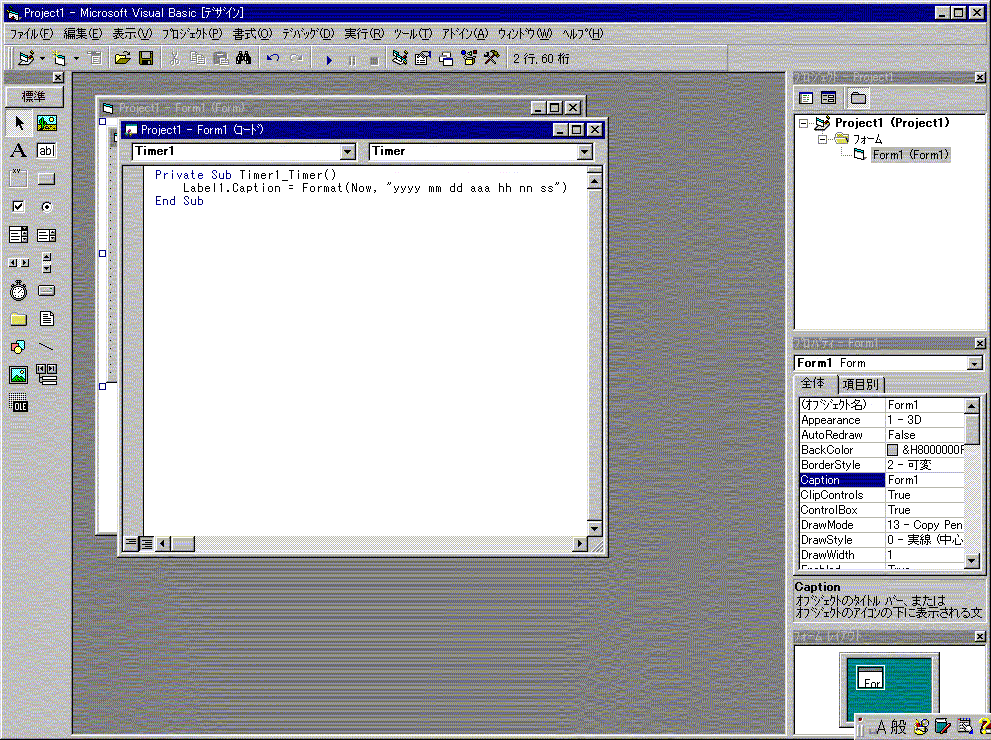Select the Image control tool
Viewport: 991px width, 740px height.
pyautogui.click(x=19, y=375)
